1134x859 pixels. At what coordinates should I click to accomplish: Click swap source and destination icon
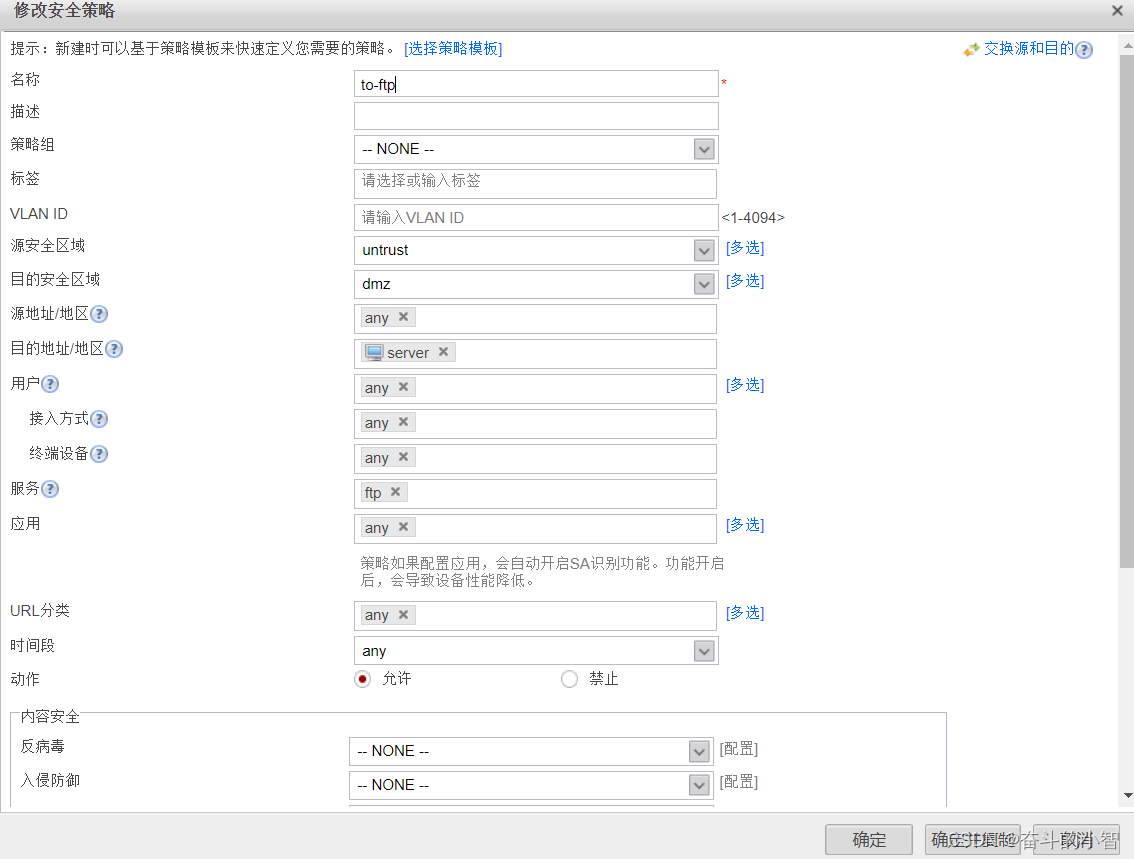point(971,49)
